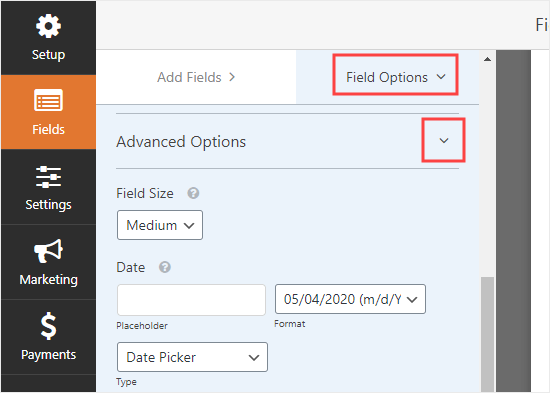
Task: Open the date Format dropdown
Action: point(350,299)
